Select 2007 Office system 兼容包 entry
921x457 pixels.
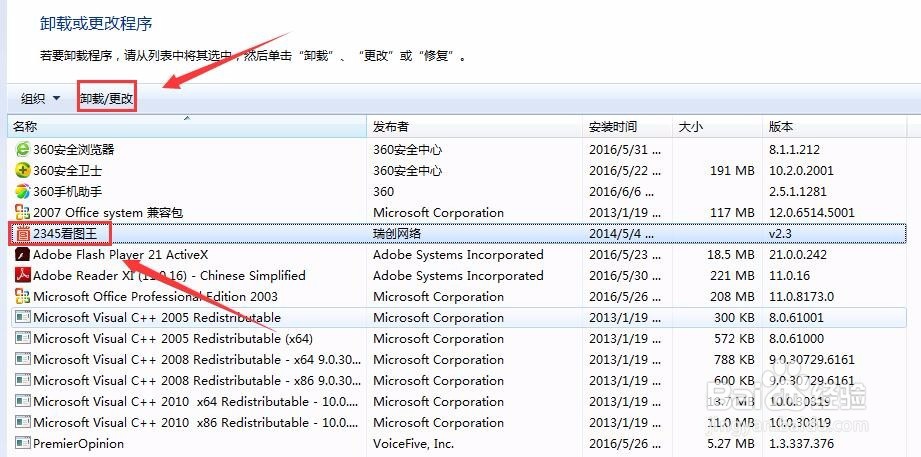108,213
